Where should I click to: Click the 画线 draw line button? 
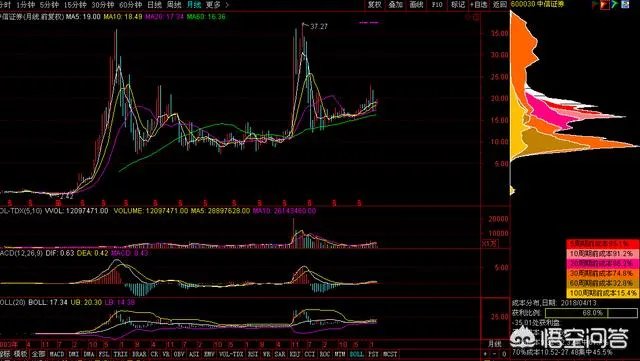coord(416,4)
